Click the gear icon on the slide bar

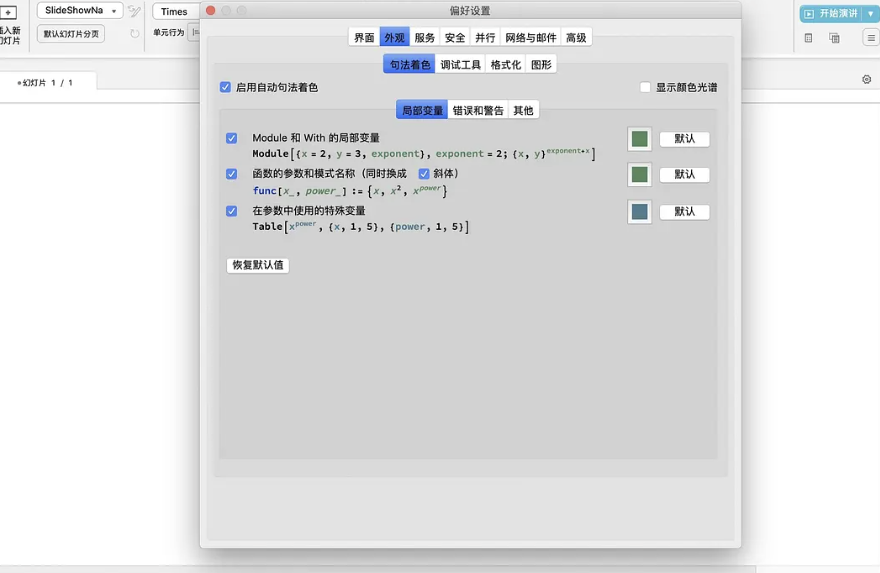(x=867, y=80)
